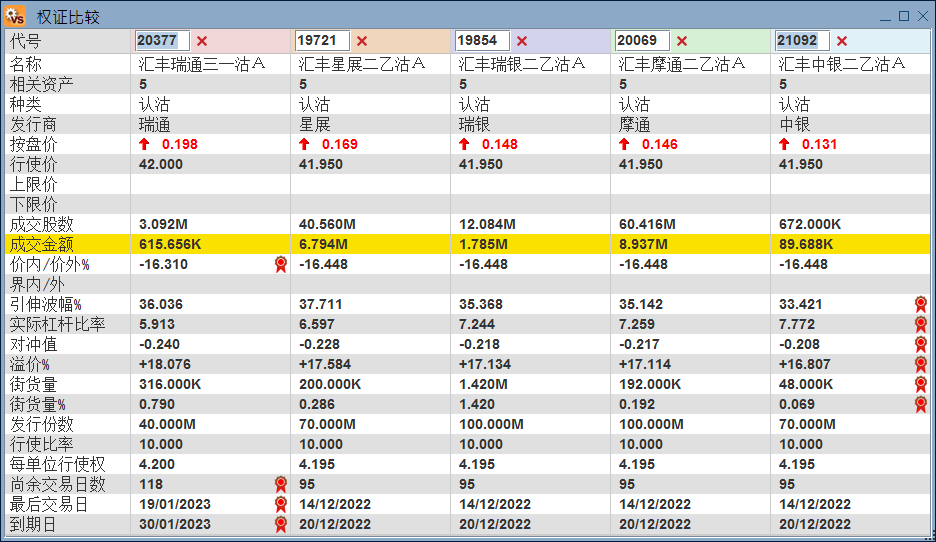The height and width of the screenshot is (542, 936).
Task: Click the award ribbon icon next to -16.310
Action: 281,264
